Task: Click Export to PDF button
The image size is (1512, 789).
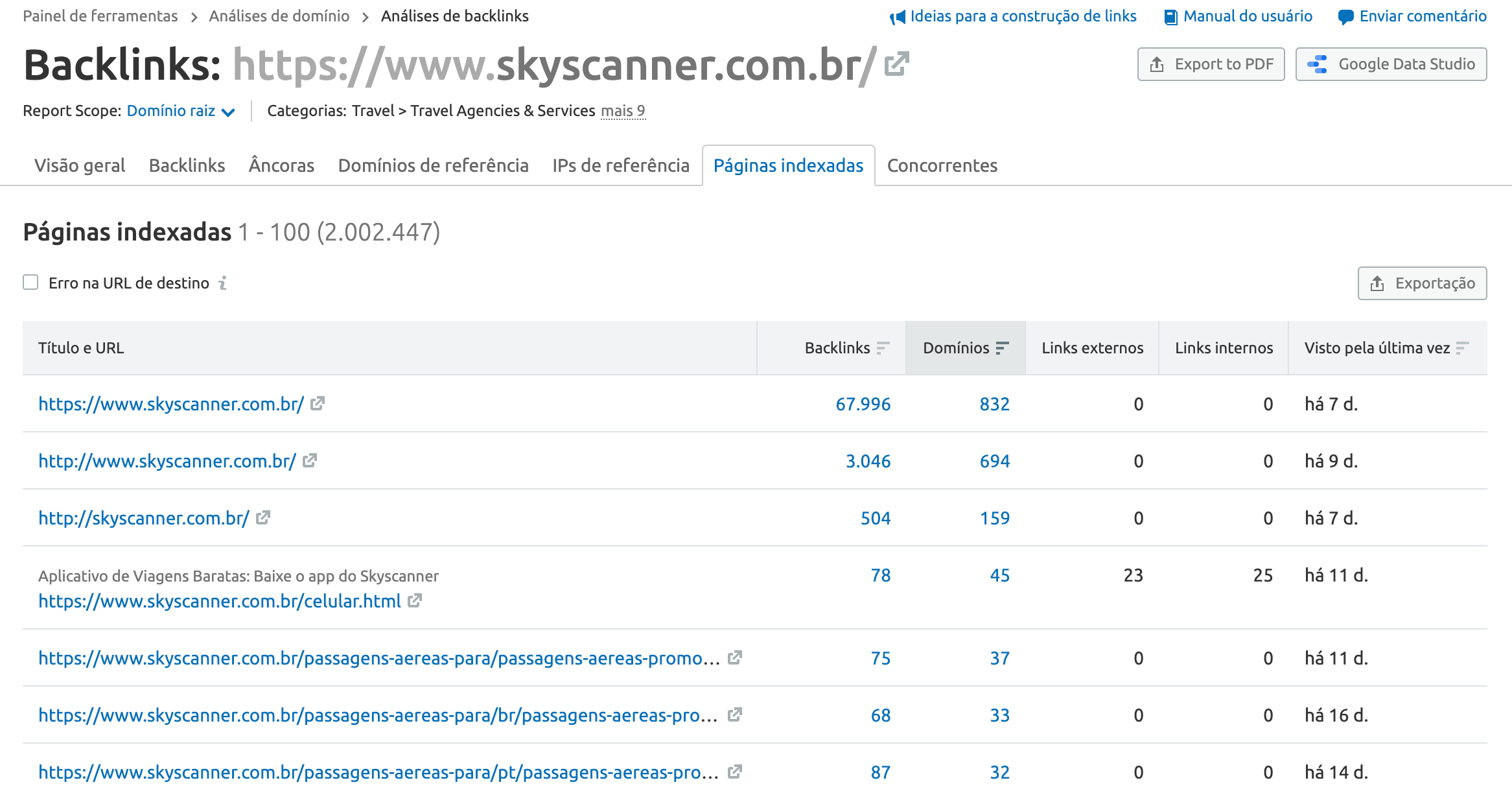Action: [1211, 64]
